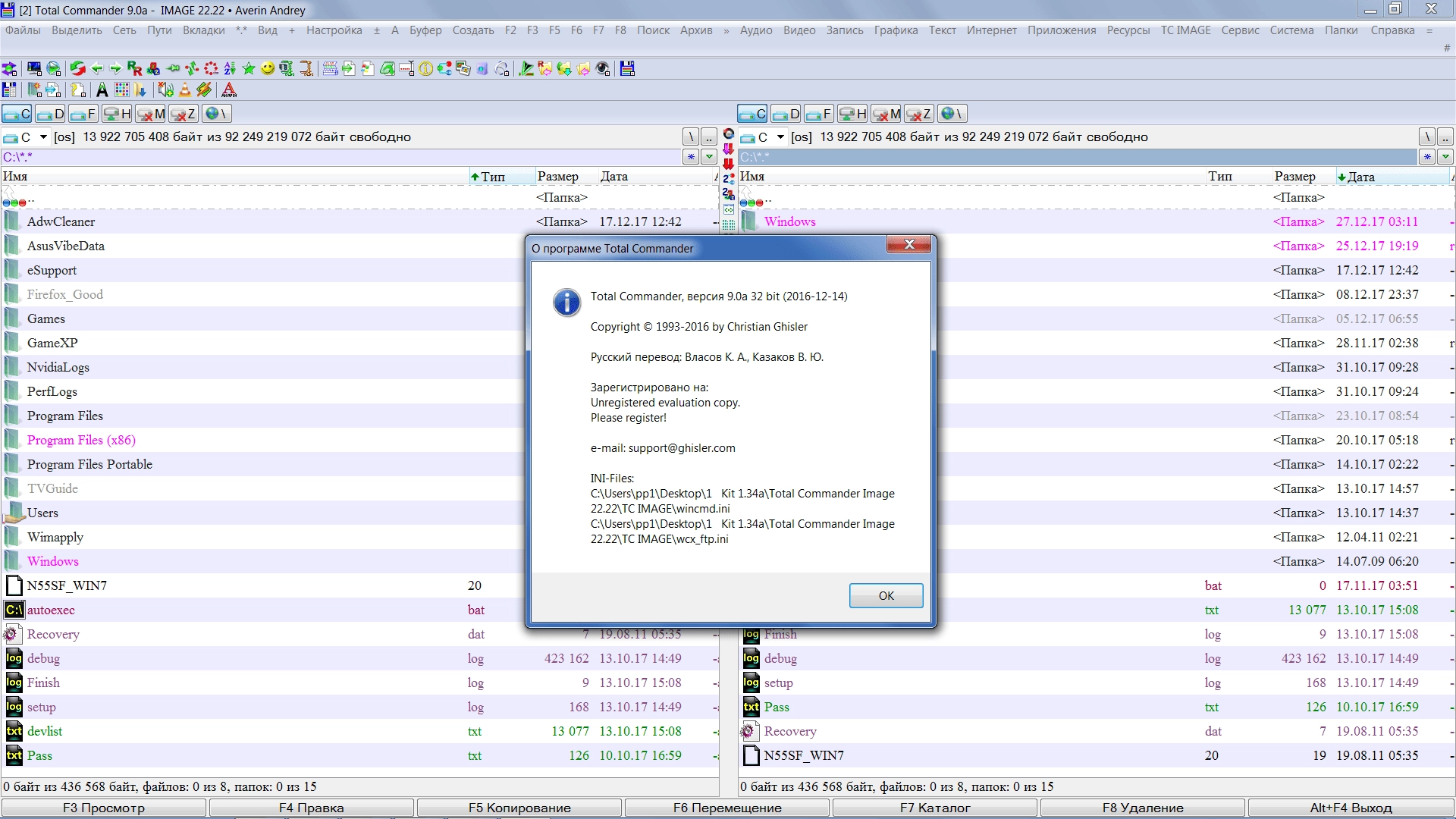Click the green forward arrow toolbar icon
Viewport: 1456px width, 819px height.
coord(115,68)
